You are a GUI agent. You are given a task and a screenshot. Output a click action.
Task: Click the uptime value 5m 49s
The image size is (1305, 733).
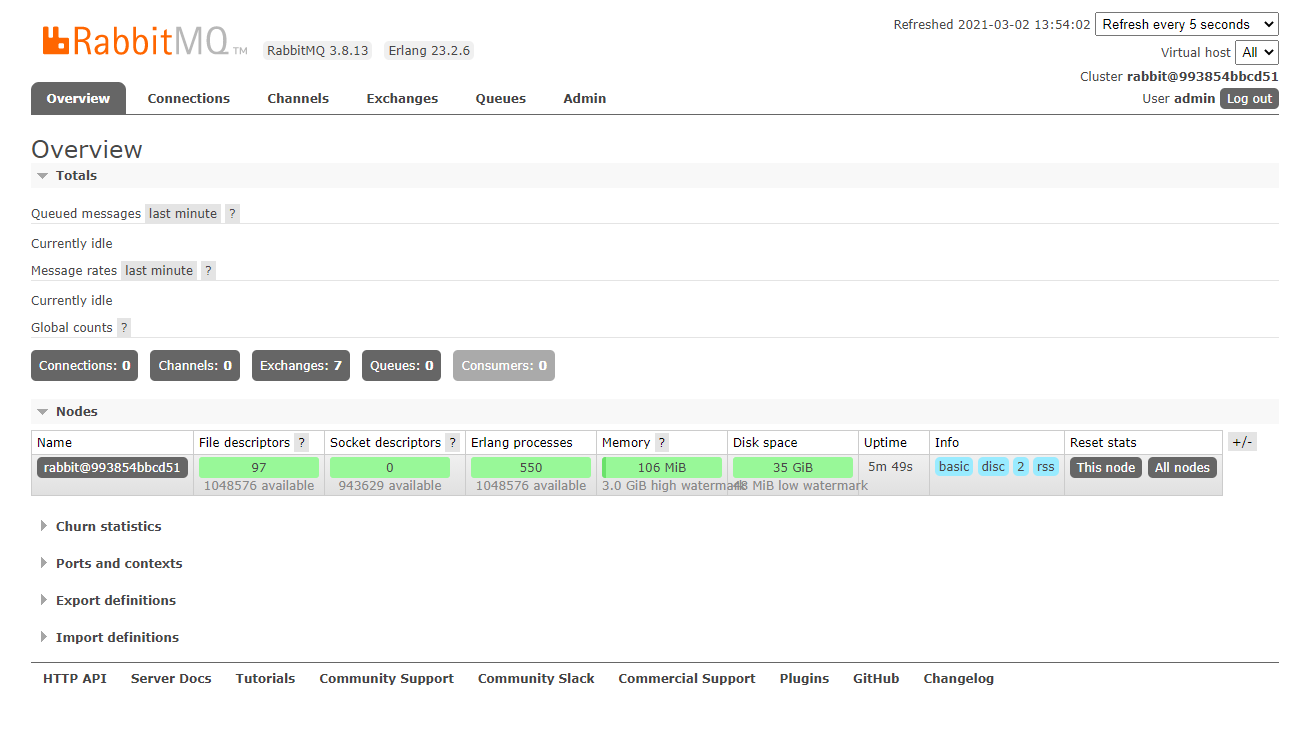[890, 466]
